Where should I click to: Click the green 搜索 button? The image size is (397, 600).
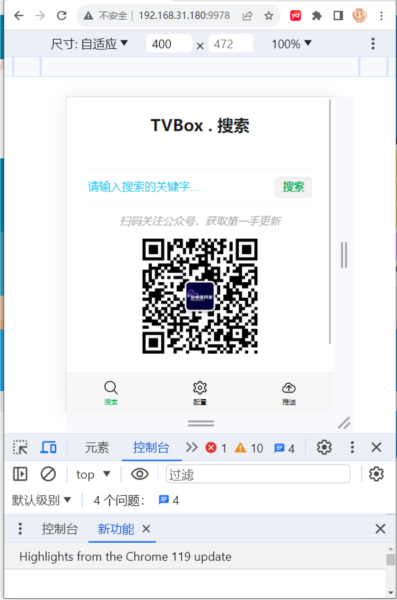point(293,187)
